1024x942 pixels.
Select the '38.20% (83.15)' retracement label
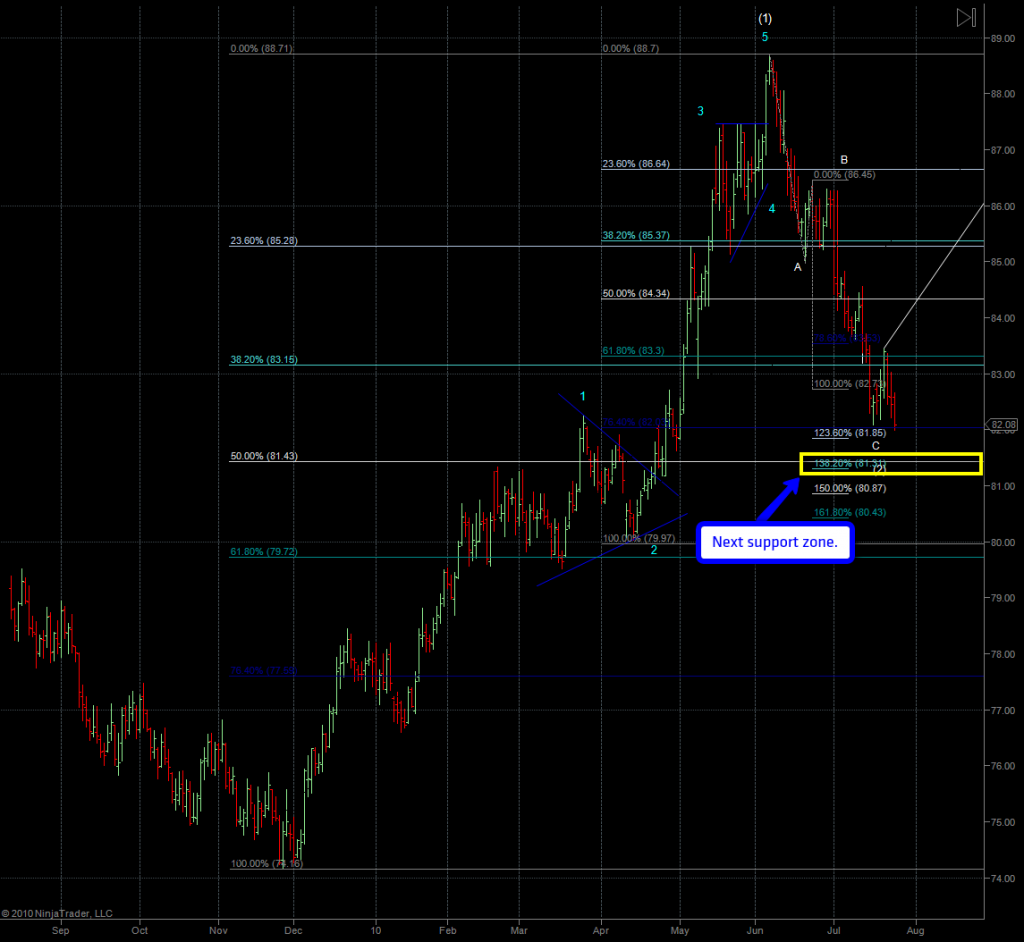tap(264, 360)
